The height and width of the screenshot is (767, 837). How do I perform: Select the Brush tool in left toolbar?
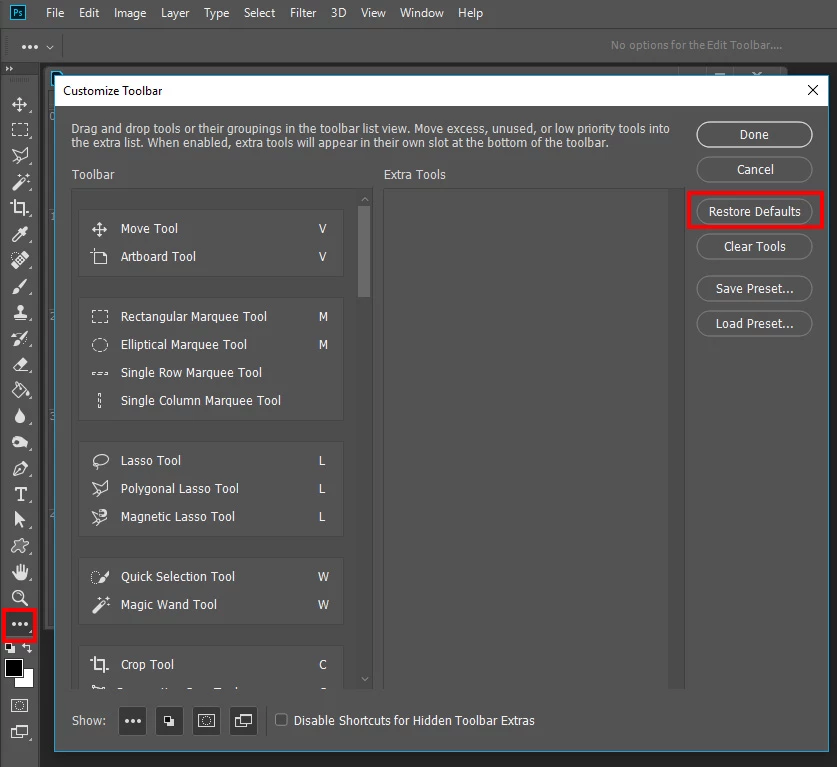[20, 286]
